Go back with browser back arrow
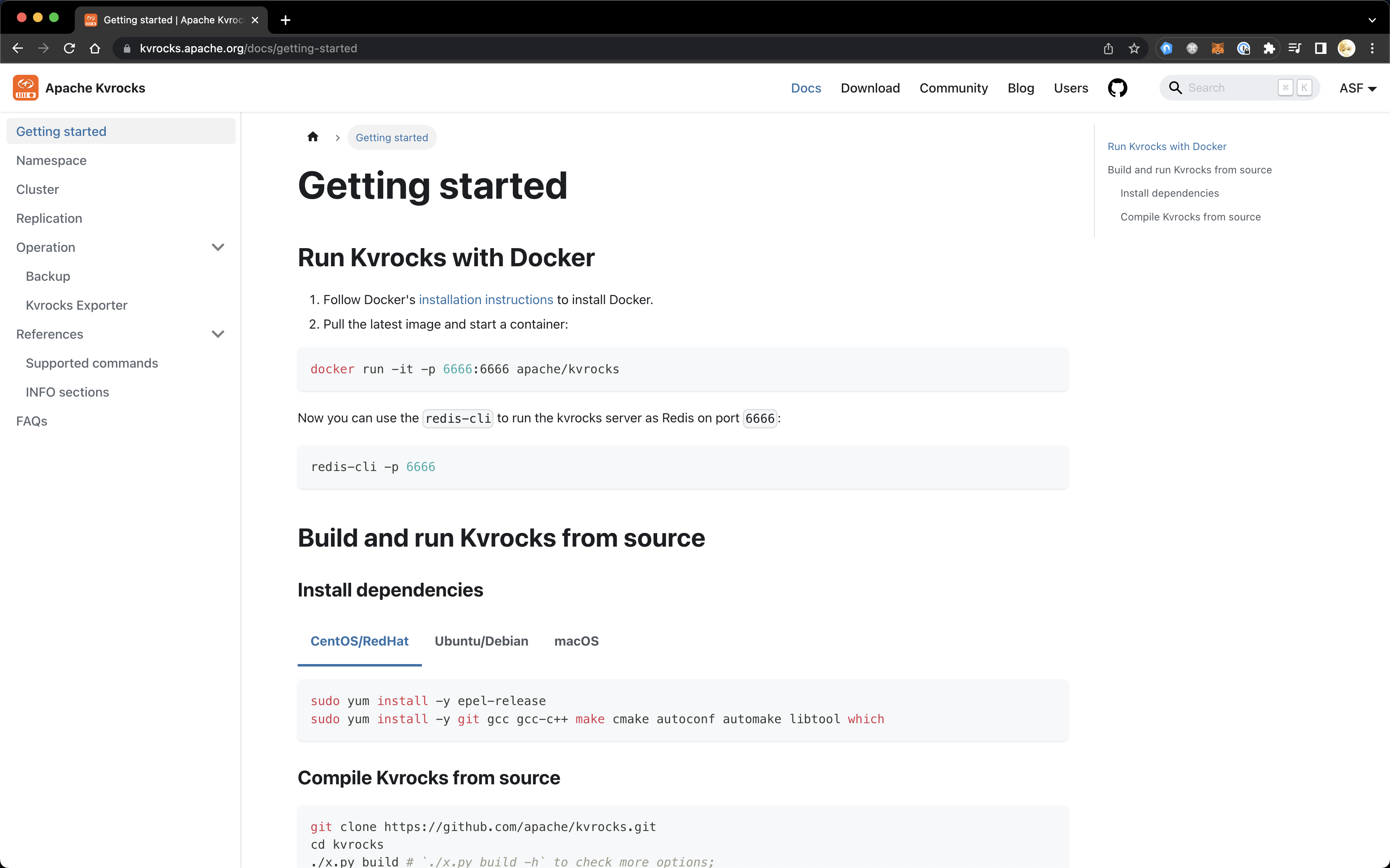Screen dimensions: 1390x868 [18, 48]
